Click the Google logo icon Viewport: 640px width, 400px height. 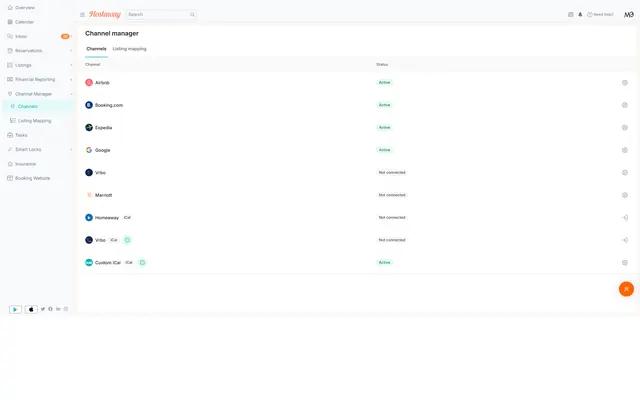pos(89,150)
